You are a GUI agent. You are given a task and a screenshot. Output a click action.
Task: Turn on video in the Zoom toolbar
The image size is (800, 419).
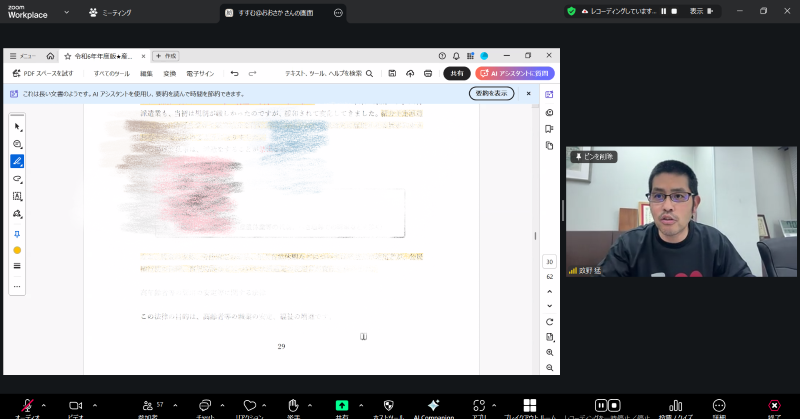click(75, 405)
